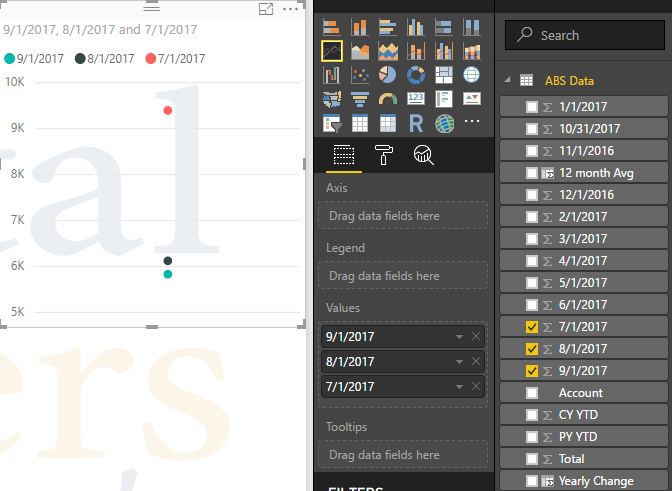Image resolution: width=672 pixels, height=491 pixels.
Task: Select the Card (123) visualization
Action: [x=416, y=99]
